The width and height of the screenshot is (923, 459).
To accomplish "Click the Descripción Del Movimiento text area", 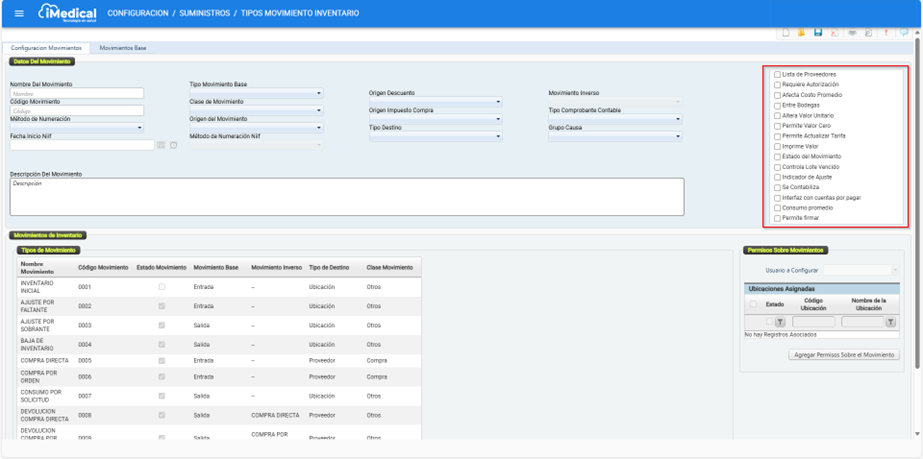I will 346,197.
